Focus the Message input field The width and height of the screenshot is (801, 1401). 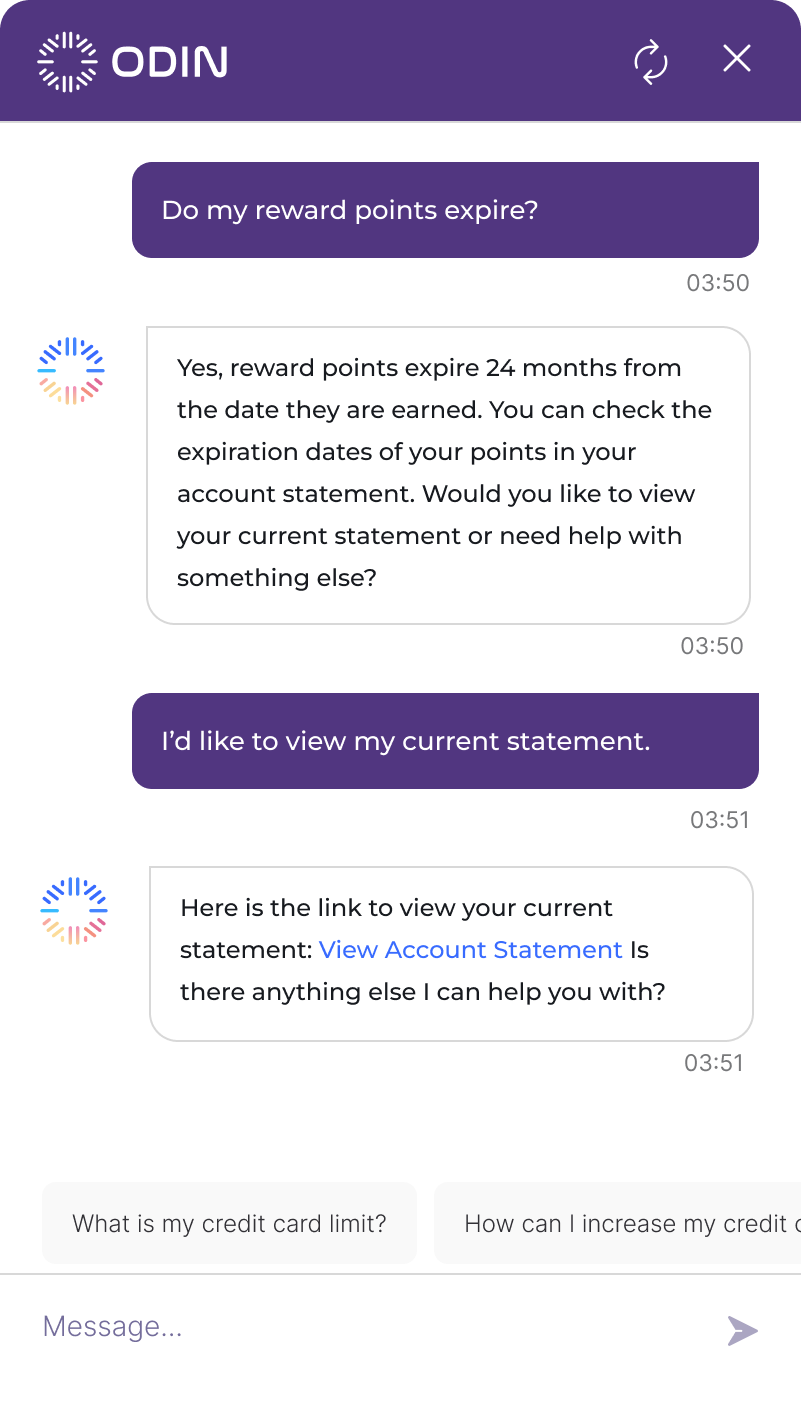click(370, 1327)
